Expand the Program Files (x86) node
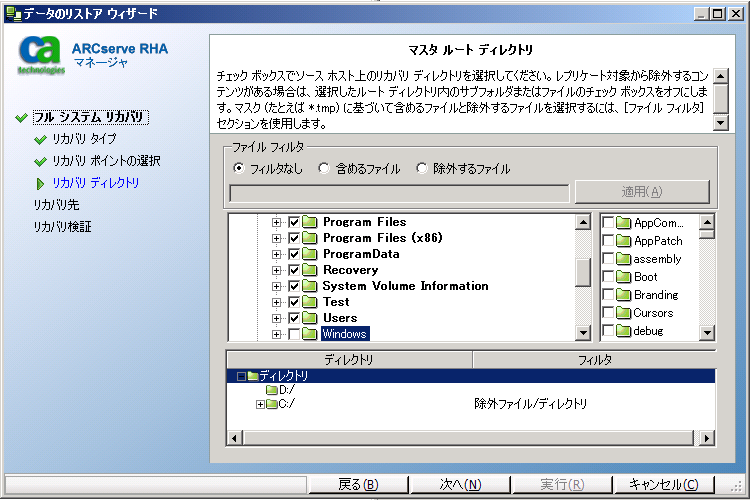750x500 pixels. (x=276, y=238)
